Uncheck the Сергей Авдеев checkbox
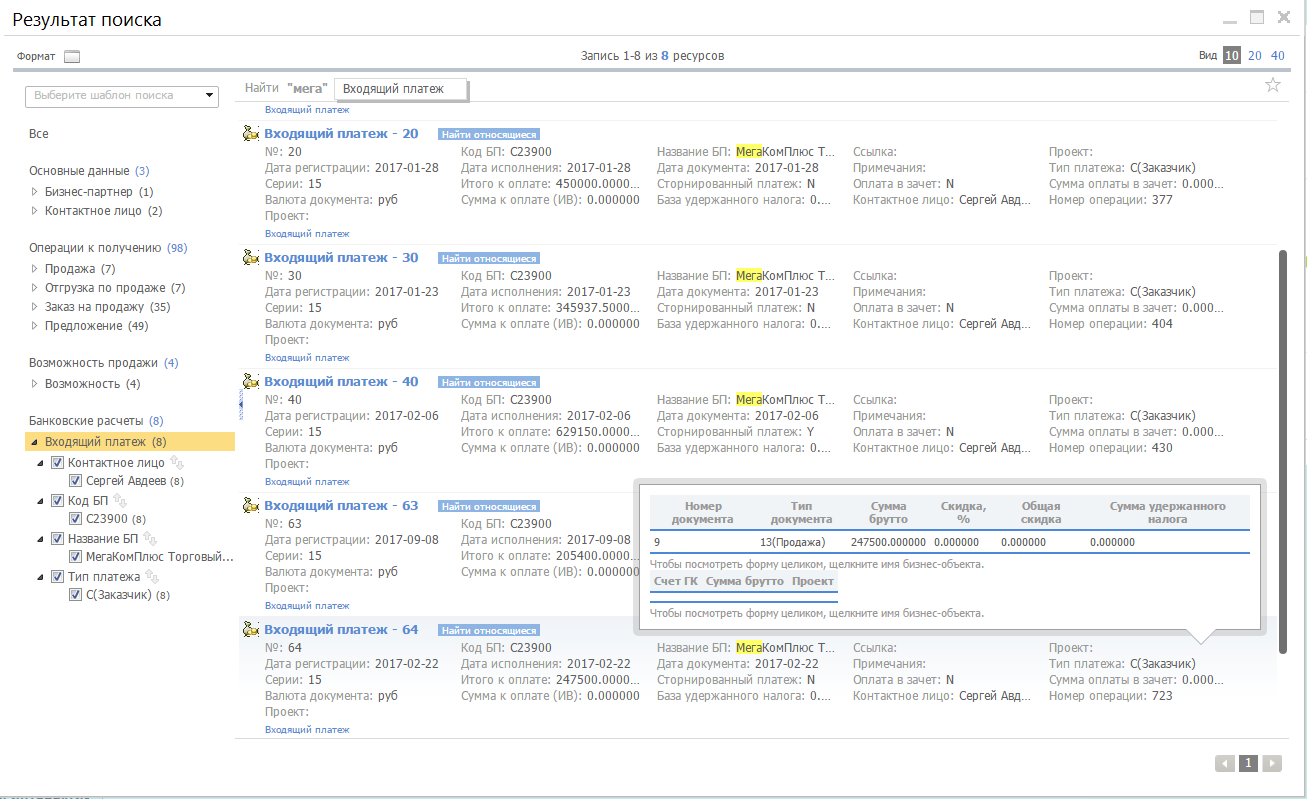Image resolution: width=1307 pixels, height=799 pixels. coord(75,481)
